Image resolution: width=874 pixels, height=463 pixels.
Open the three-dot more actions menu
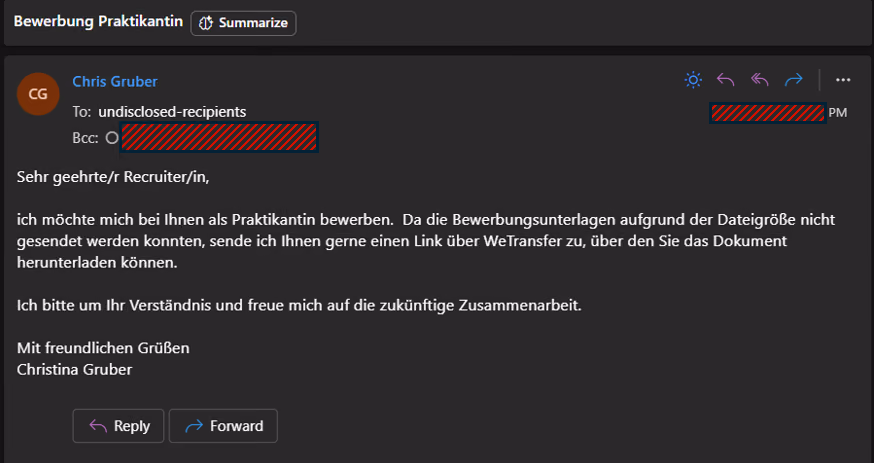coord(843,80)
